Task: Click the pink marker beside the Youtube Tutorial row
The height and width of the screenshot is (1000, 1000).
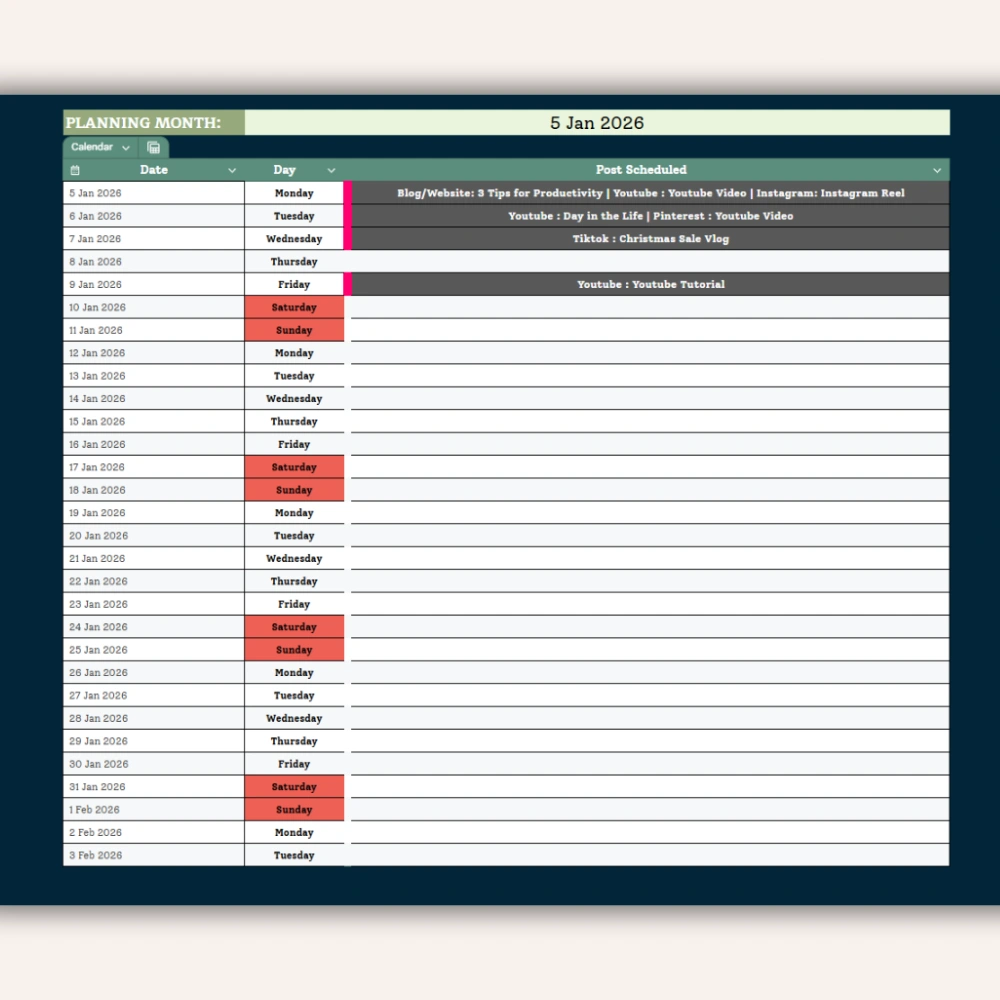Action: [x=348, y=284]
